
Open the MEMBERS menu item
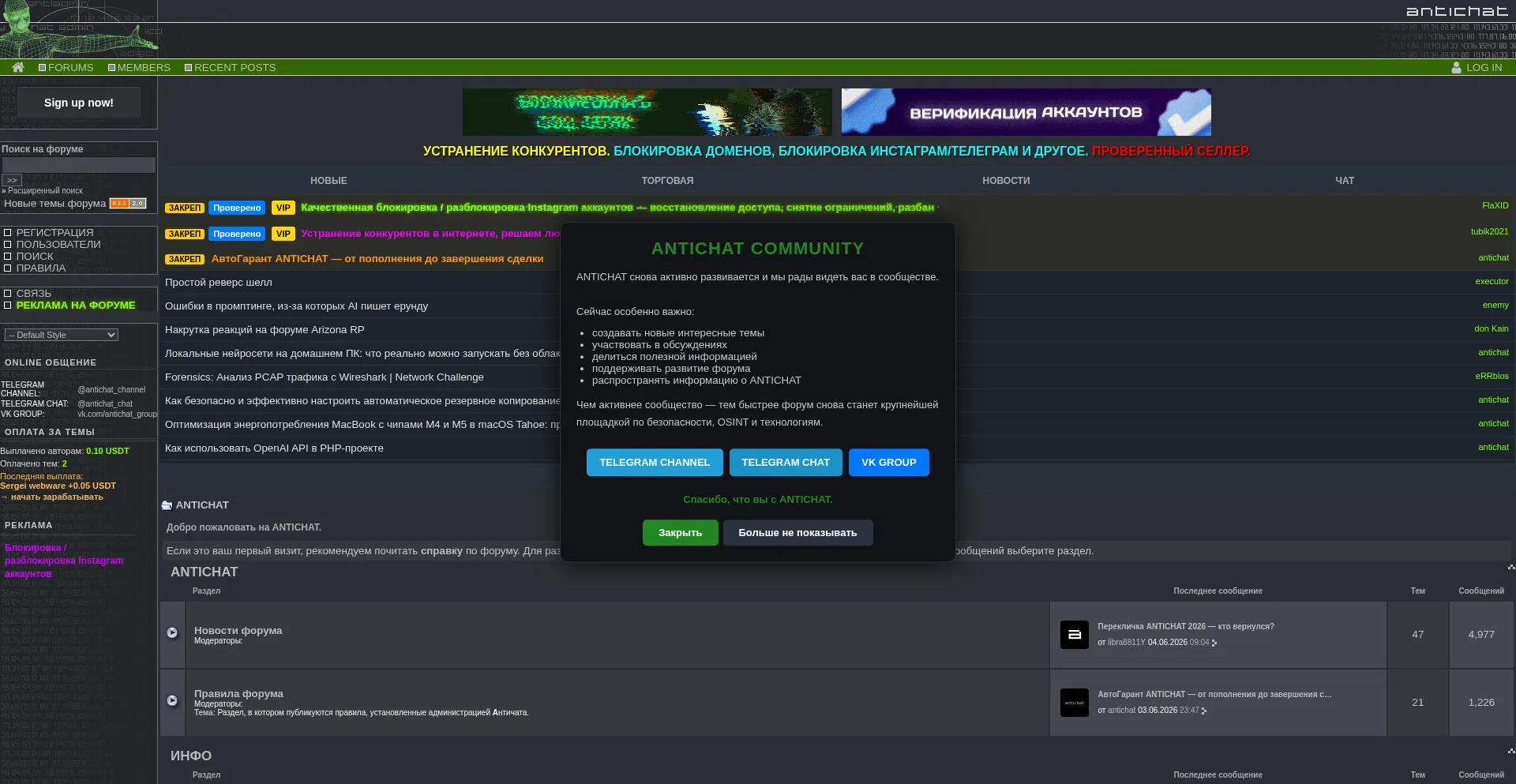click(139, 67)
